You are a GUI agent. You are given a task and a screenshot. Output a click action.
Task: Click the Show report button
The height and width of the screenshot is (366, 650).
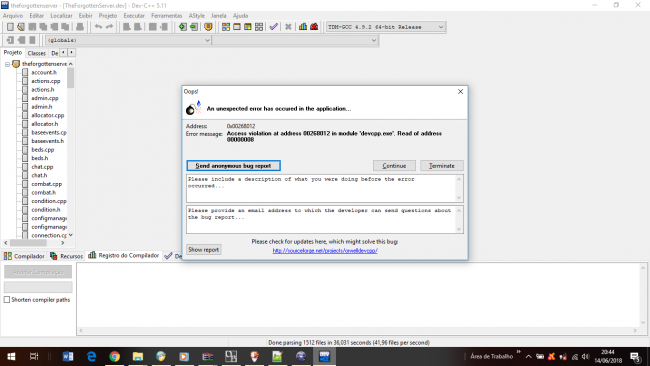pos(203,250)
